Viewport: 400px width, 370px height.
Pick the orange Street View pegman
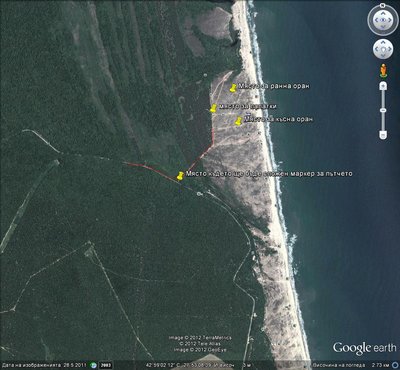click(x=383, y=70)
